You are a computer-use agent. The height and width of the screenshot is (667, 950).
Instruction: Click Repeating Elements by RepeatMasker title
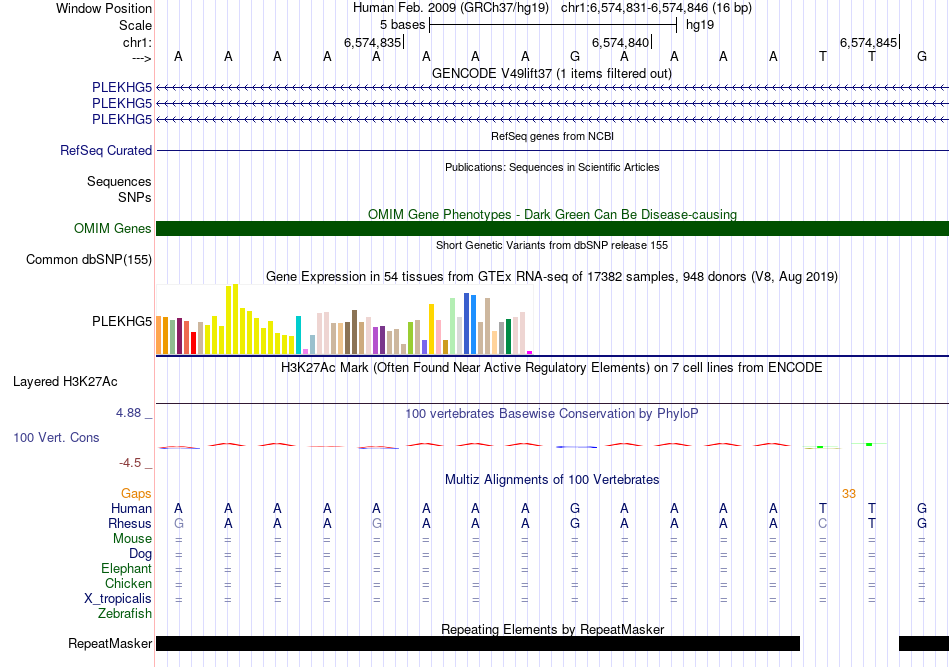tap(553, 629)
